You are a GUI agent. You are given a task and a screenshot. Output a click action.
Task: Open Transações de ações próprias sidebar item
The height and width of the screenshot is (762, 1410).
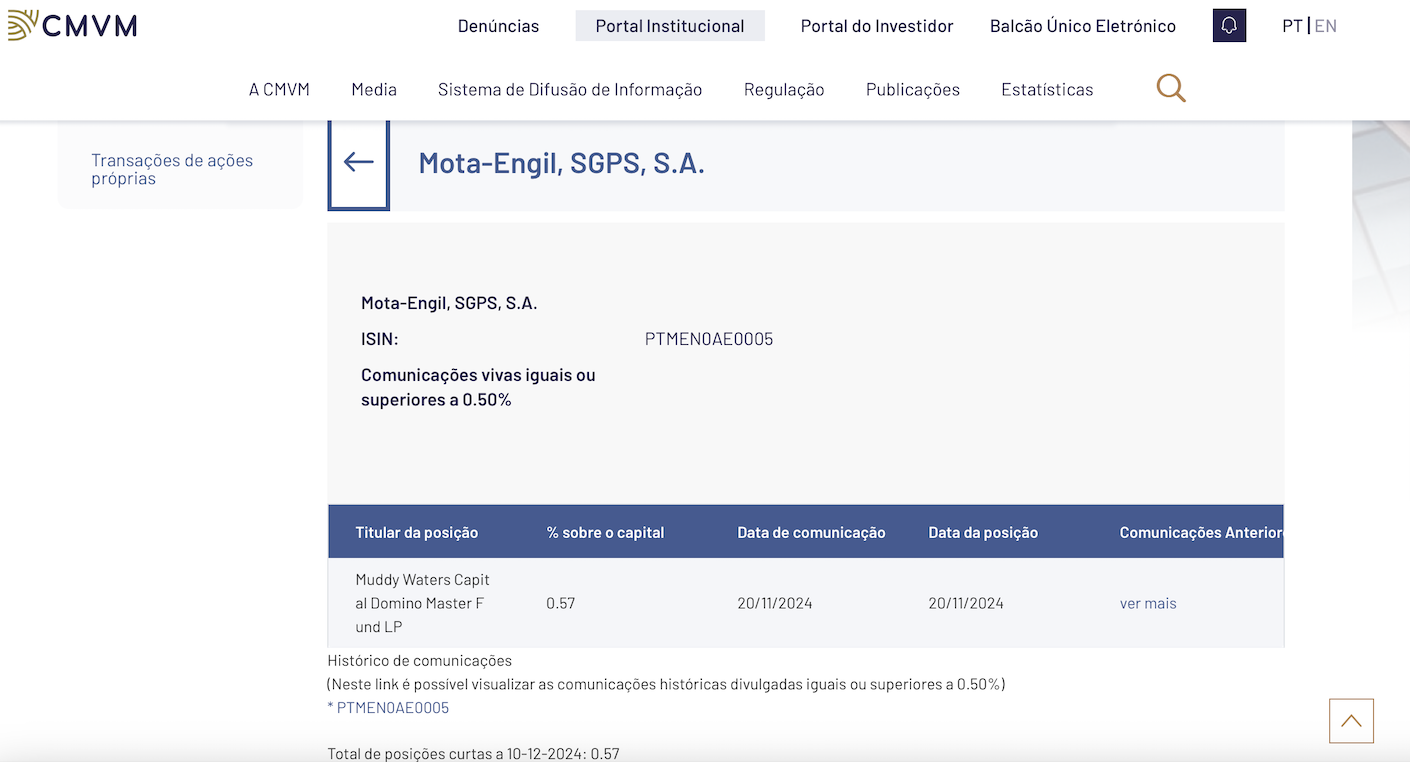[x=172, y=169]
